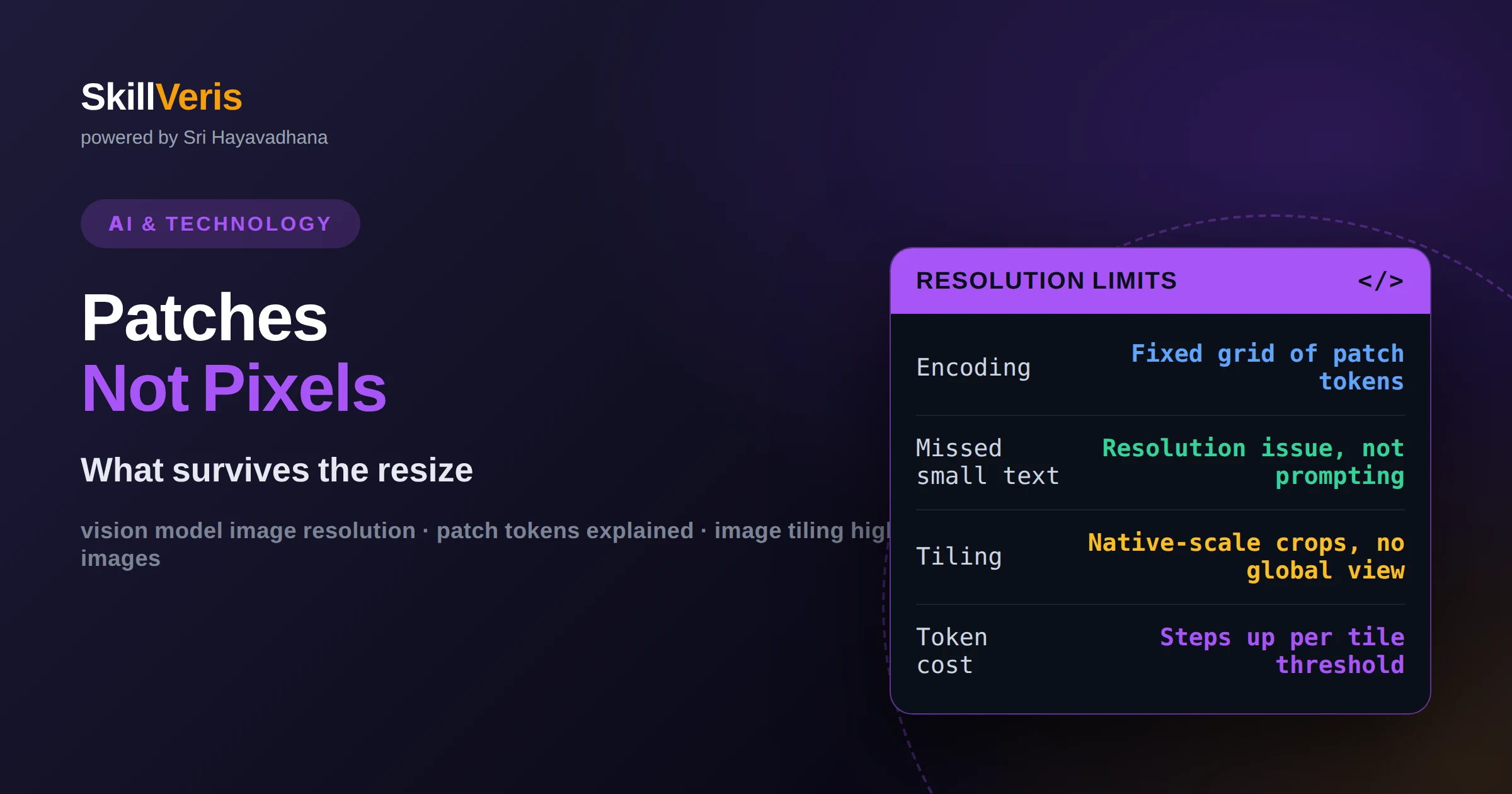Screen dimensions: 1512x794
Task: Click the purple Not Pixels heading
Action: pyautogui.click(x=234, y=388)
